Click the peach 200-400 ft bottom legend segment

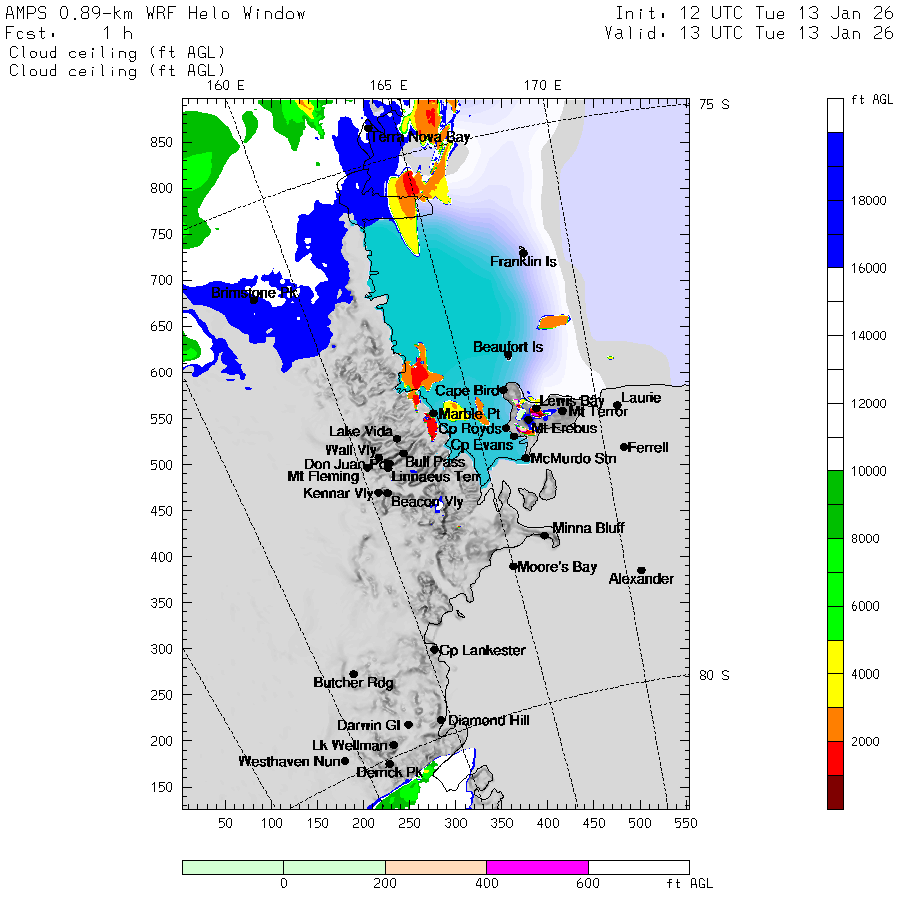coord(436,867)
